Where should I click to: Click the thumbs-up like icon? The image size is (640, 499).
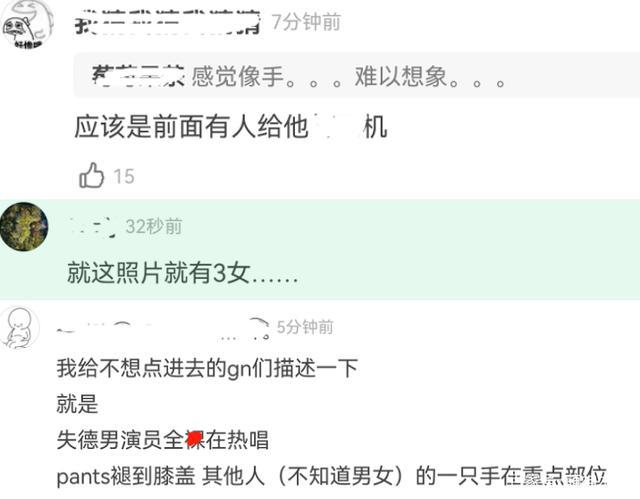point(91,175)
